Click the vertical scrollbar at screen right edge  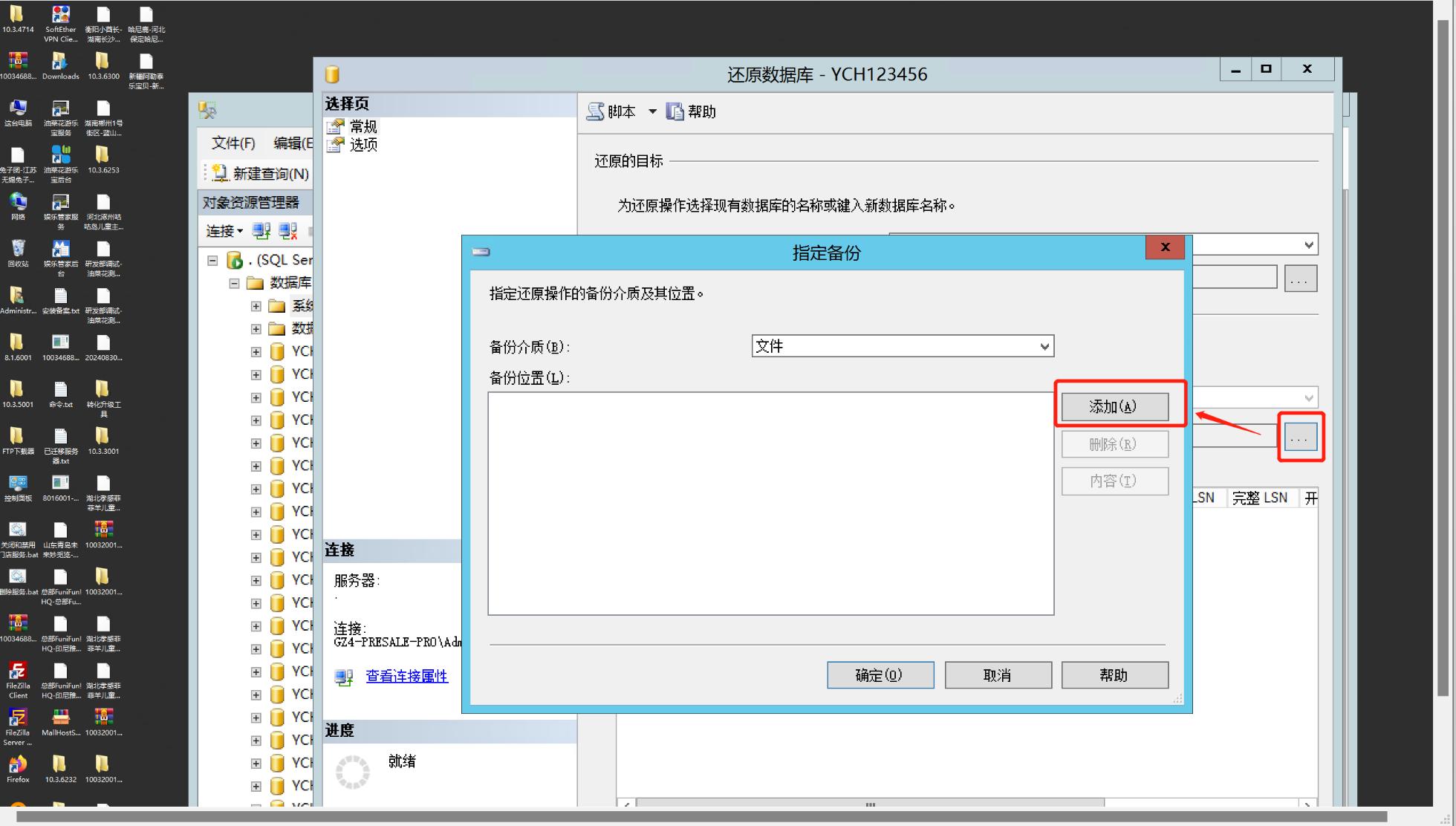[x=1443, y=357]
